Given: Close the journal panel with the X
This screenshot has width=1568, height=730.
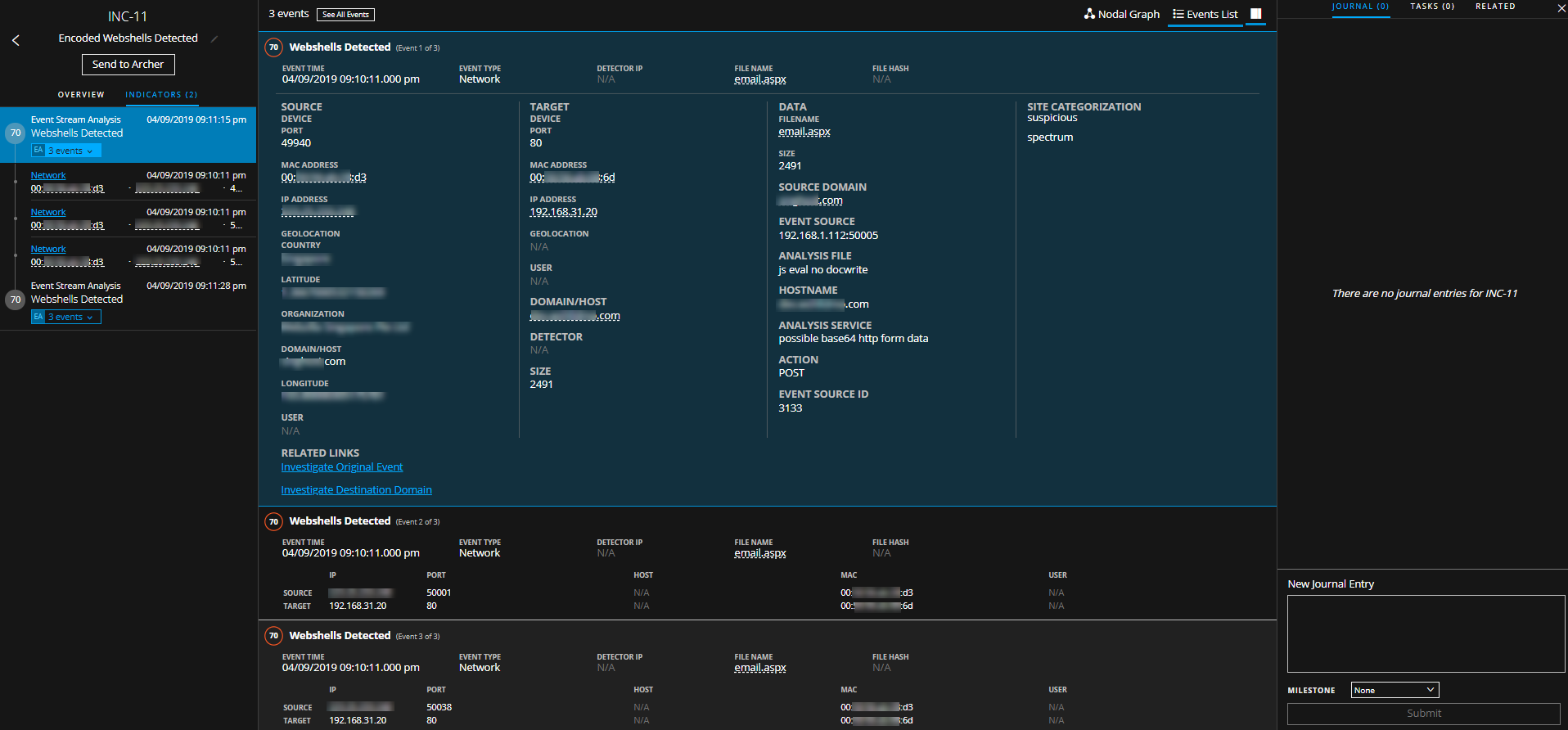Looking at the screenshot, I should click(x=1561, y=7).
